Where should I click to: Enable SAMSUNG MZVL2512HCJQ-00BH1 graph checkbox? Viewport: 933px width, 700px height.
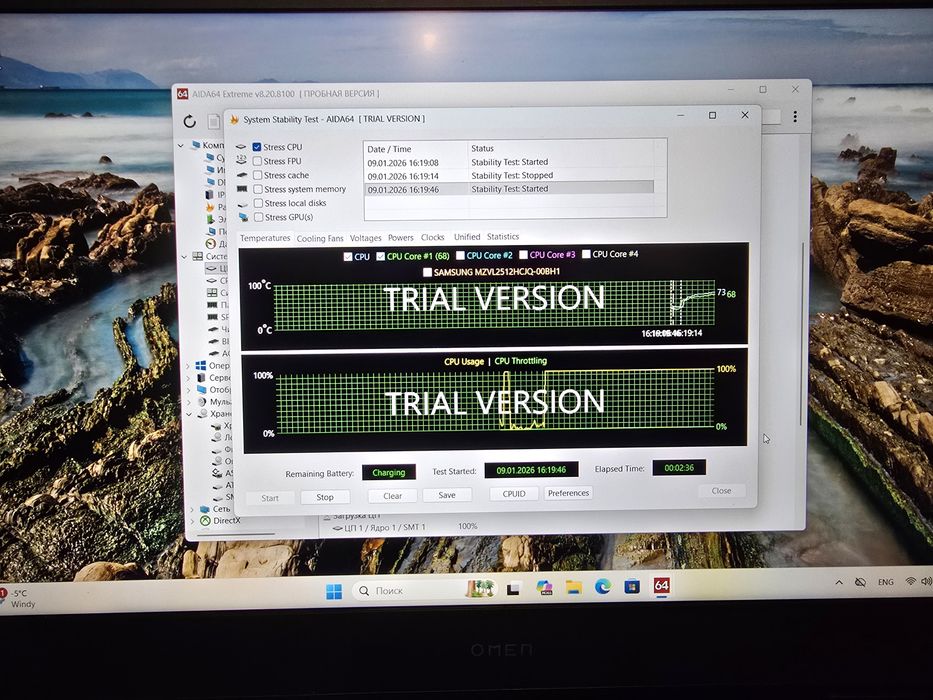tap(427, 272)
